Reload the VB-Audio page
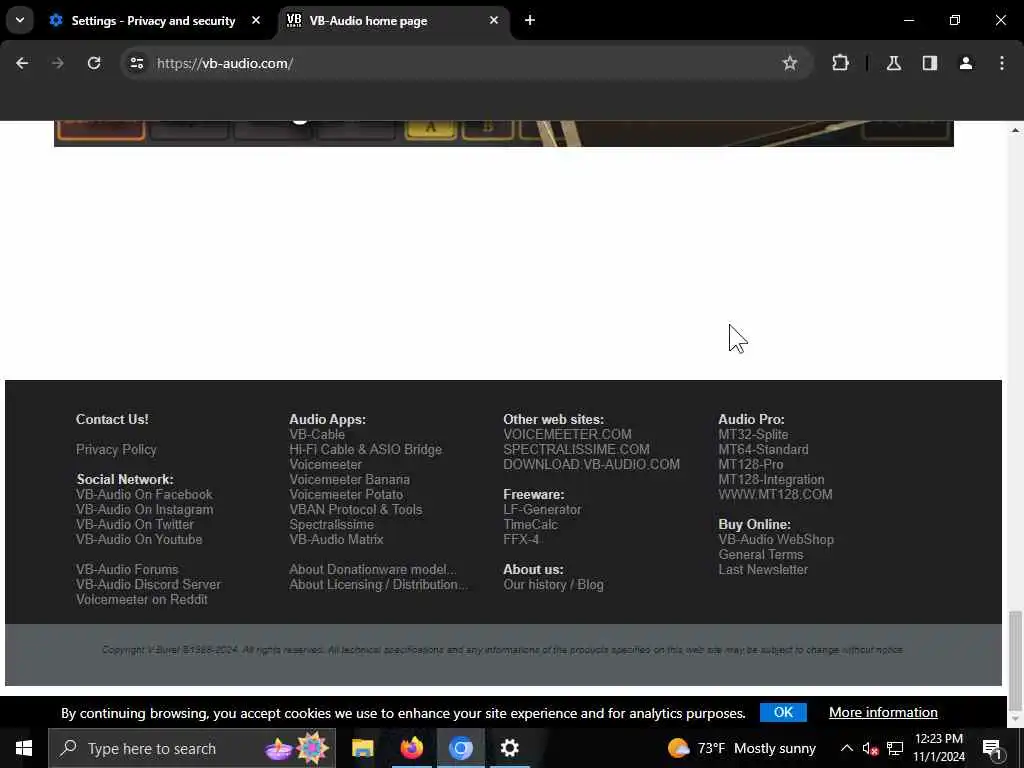The height and width of the screenshot is (768, 1024). (94, 63)
